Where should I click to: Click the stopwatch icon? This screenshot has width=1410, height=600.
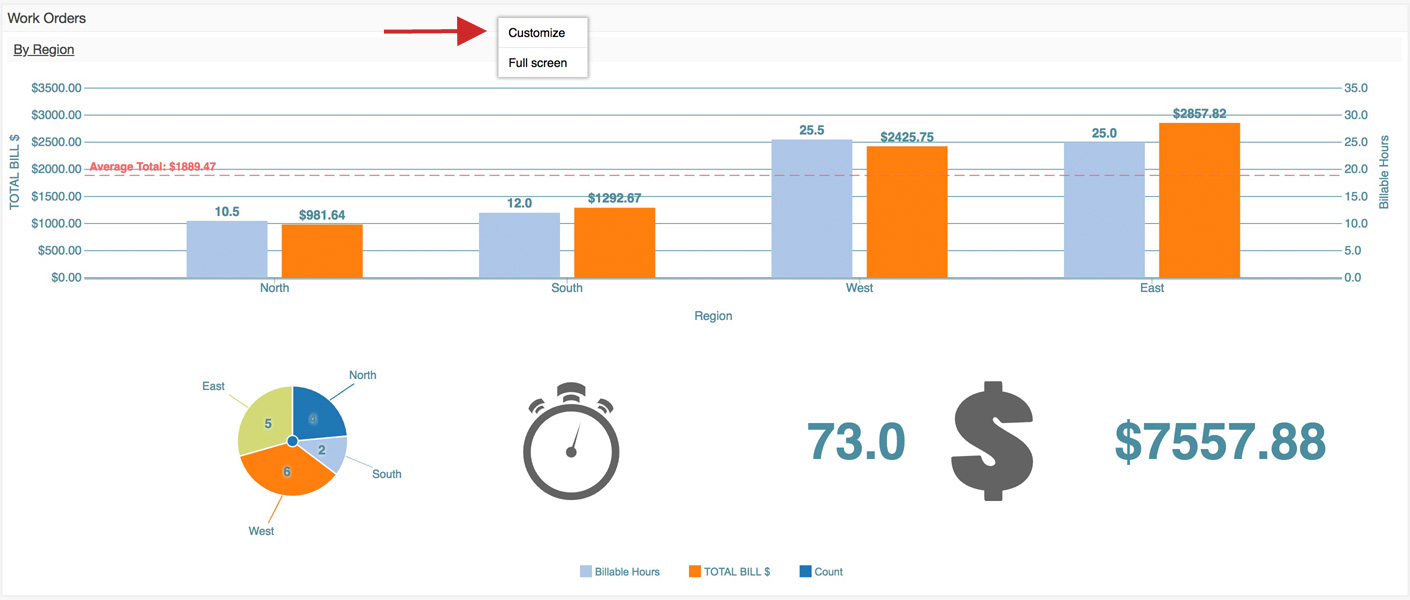(571, 441)
